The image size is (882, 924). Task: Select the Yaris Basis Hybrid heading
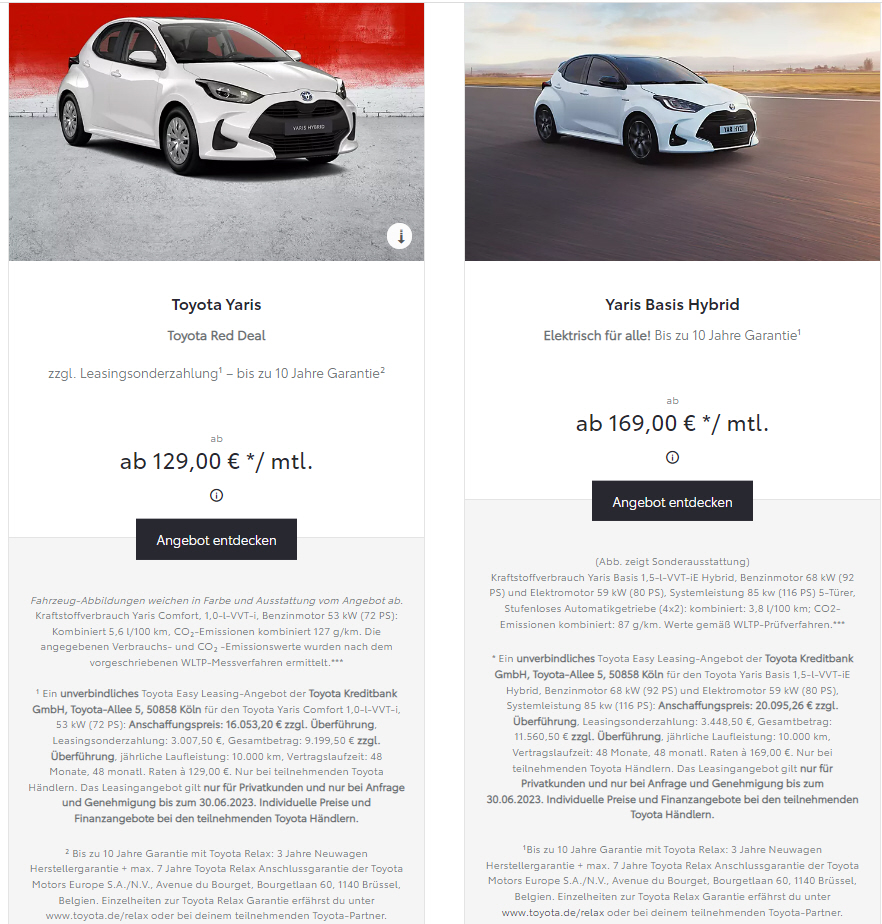[x=672, y=305]
